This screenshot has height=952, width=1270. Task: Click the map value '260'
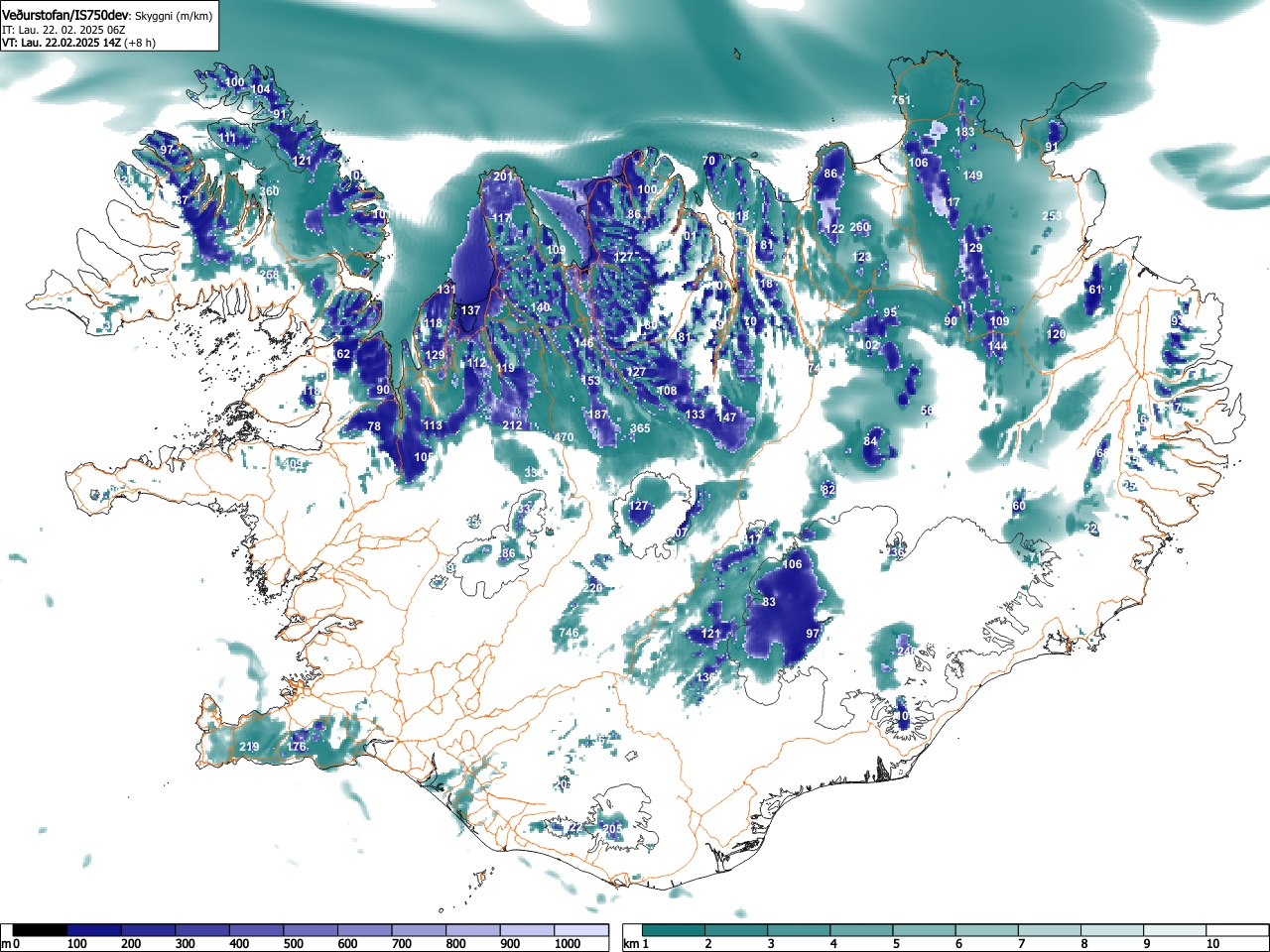pyautogui.click(x=859, y=228)
